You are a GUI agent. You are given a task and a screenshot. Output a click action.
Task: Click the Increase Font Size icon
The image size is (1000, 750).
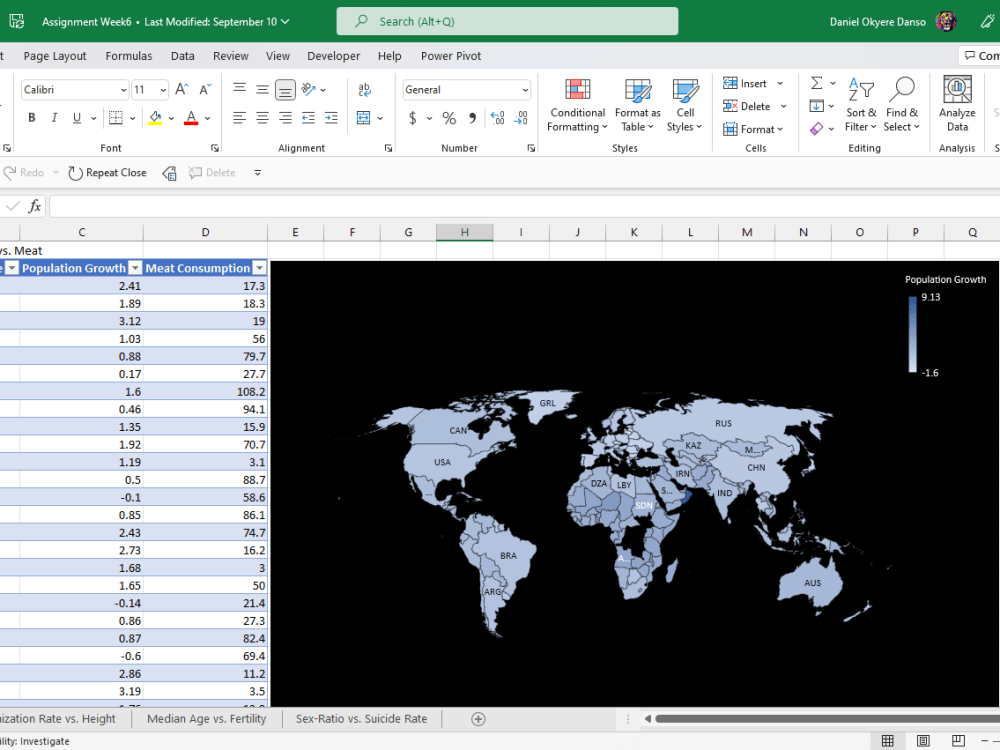181,89
